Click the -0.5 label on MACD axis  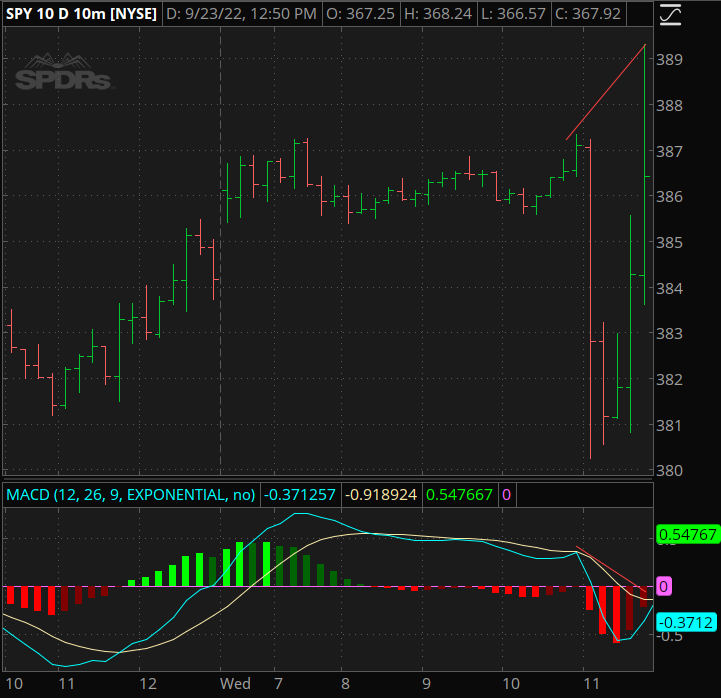click(x=669, y=636)
